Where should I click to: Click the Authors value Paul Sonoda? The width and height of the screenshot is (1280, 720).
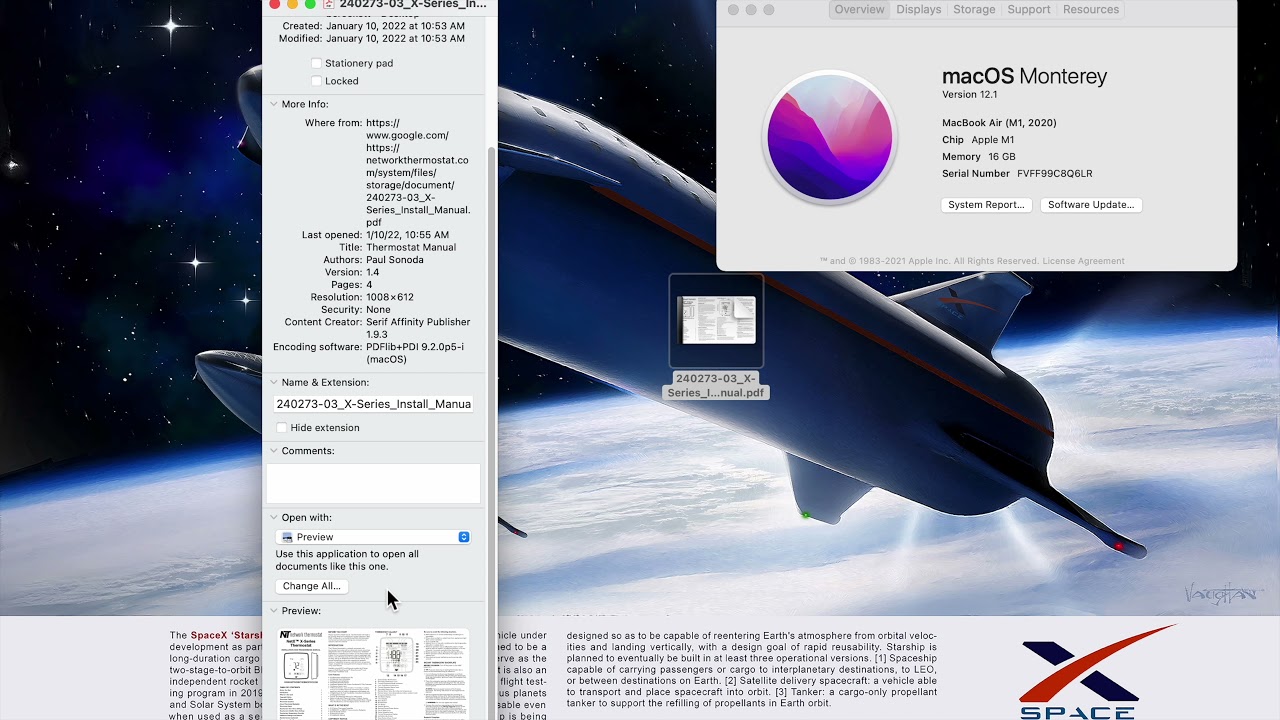pos(395,260)
